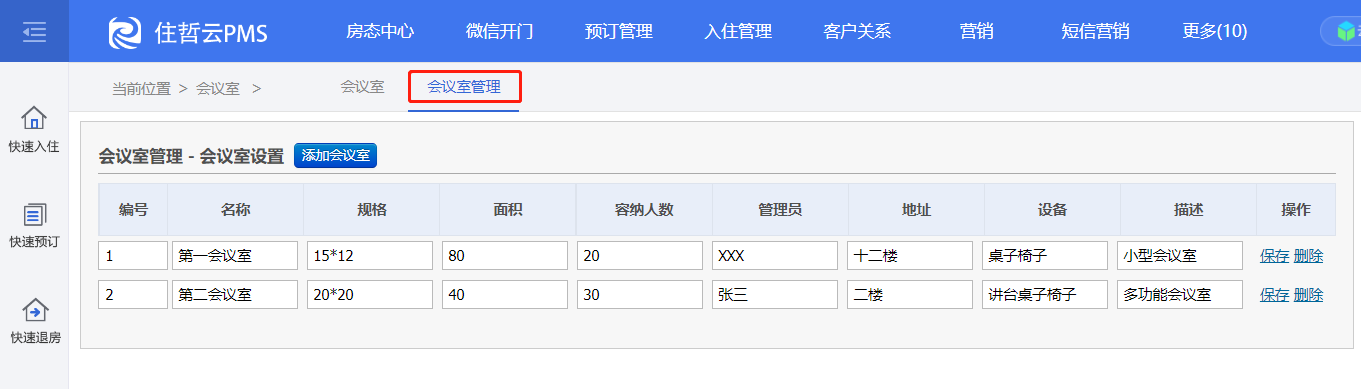1361x389 pixels.
Task: Edit the 编号 field containing 1
Action: [x=133, y=256]
